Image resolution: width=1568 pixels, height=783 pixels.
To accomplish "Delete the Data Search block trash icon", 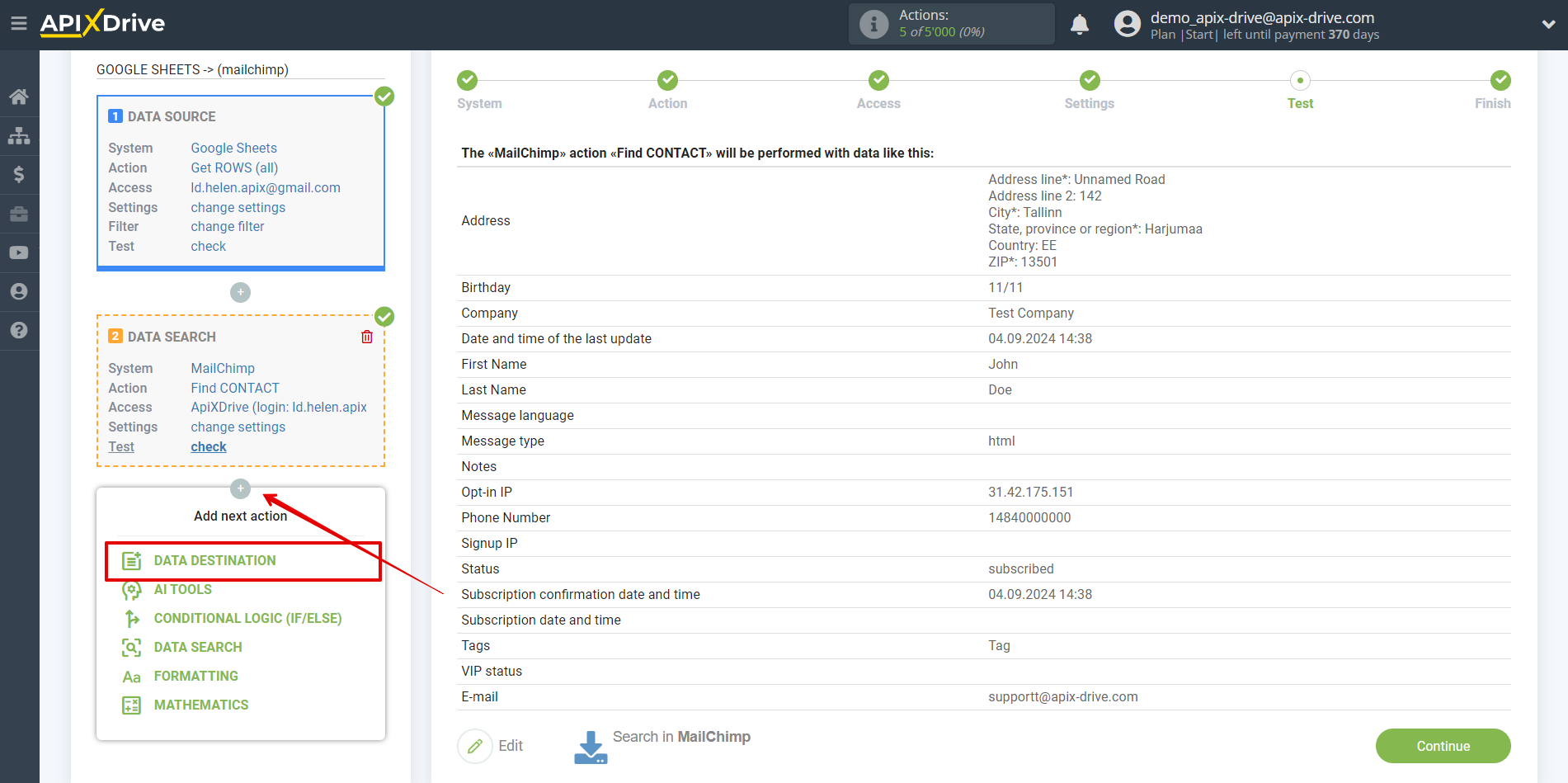I will click(x=367, y=337).
